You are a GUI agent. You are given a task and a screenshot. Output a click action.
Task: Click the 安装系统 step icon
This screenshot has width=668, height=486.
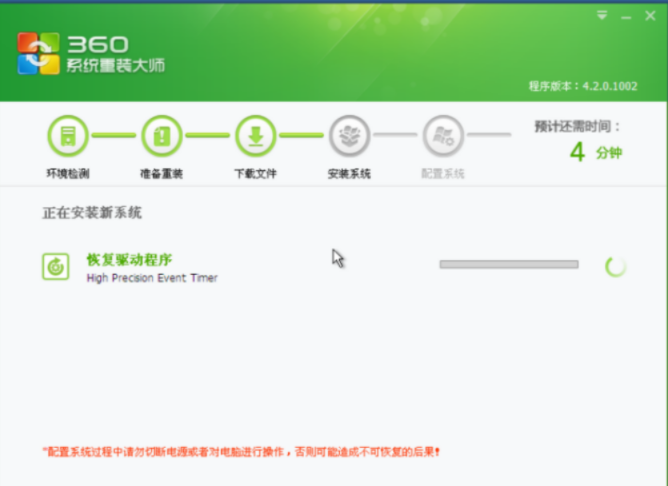tap(349, 136)
